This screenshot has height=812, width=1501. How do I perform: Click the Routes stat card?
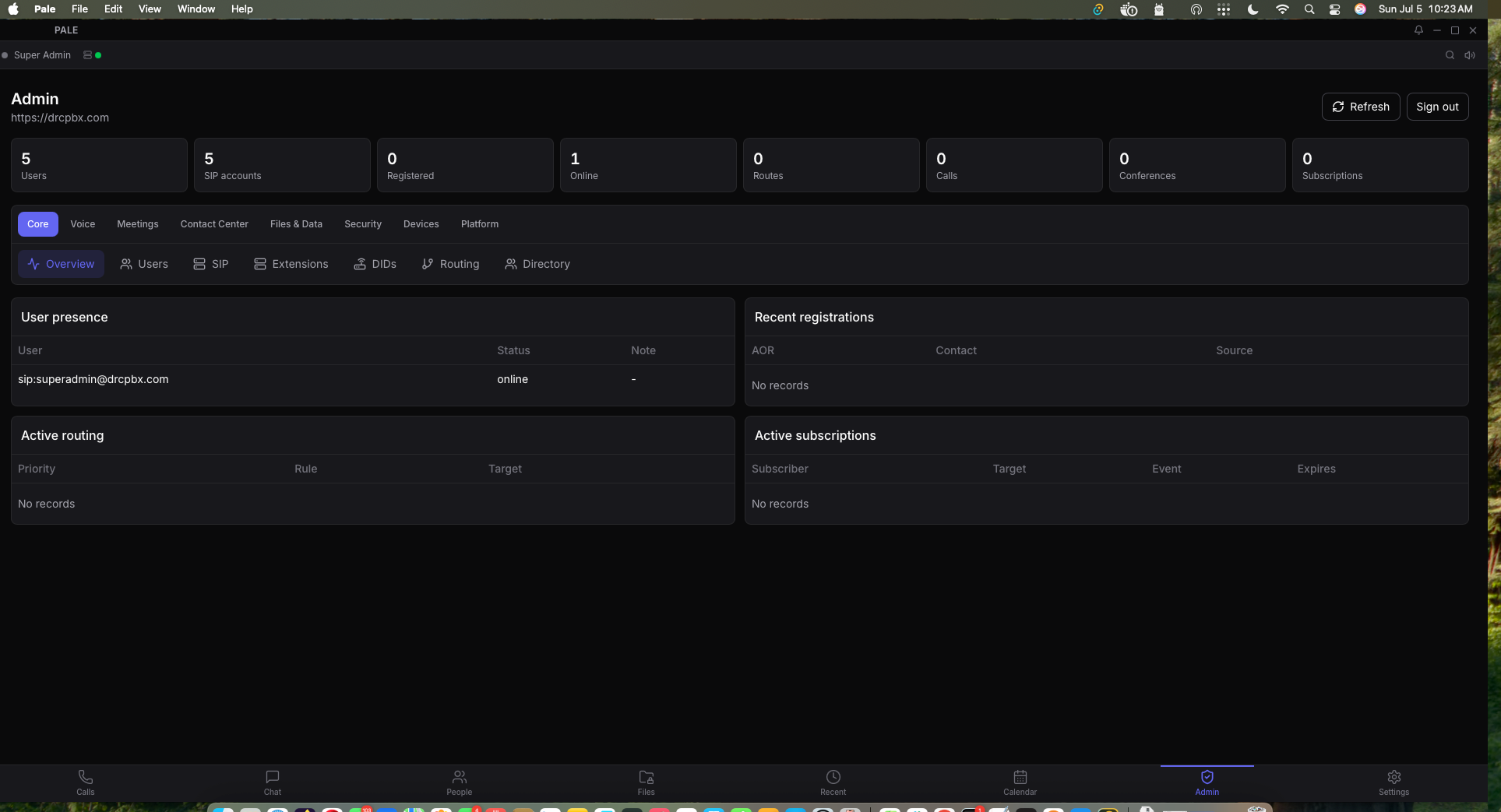pos(831,165)
